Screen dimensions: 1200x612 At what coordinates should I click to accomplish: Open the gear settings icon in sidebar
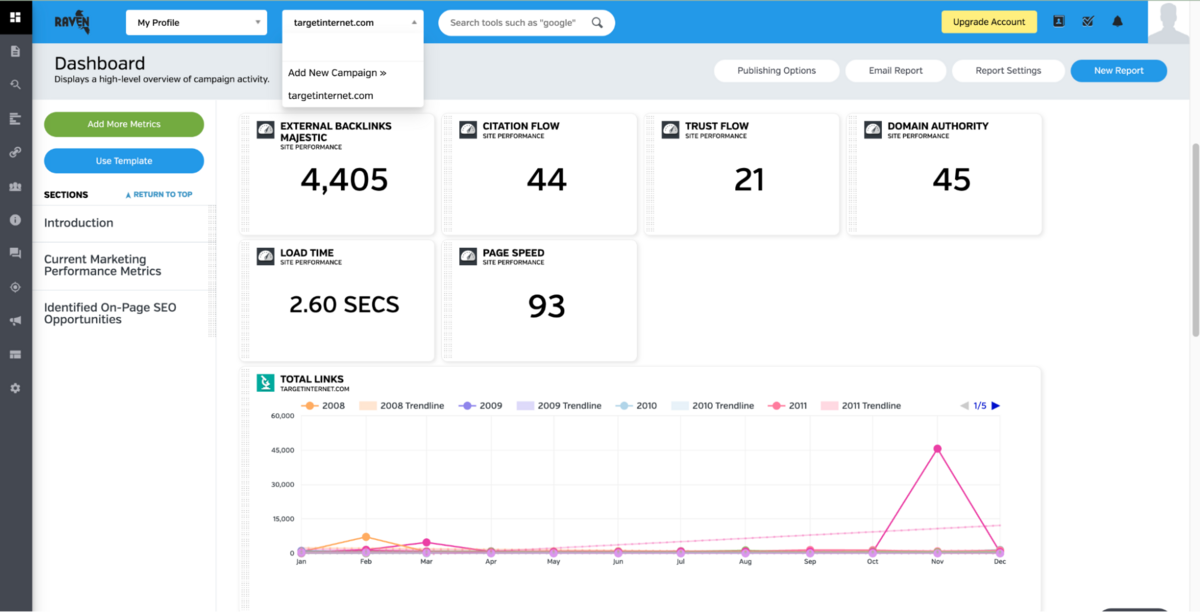click(15, 388)
